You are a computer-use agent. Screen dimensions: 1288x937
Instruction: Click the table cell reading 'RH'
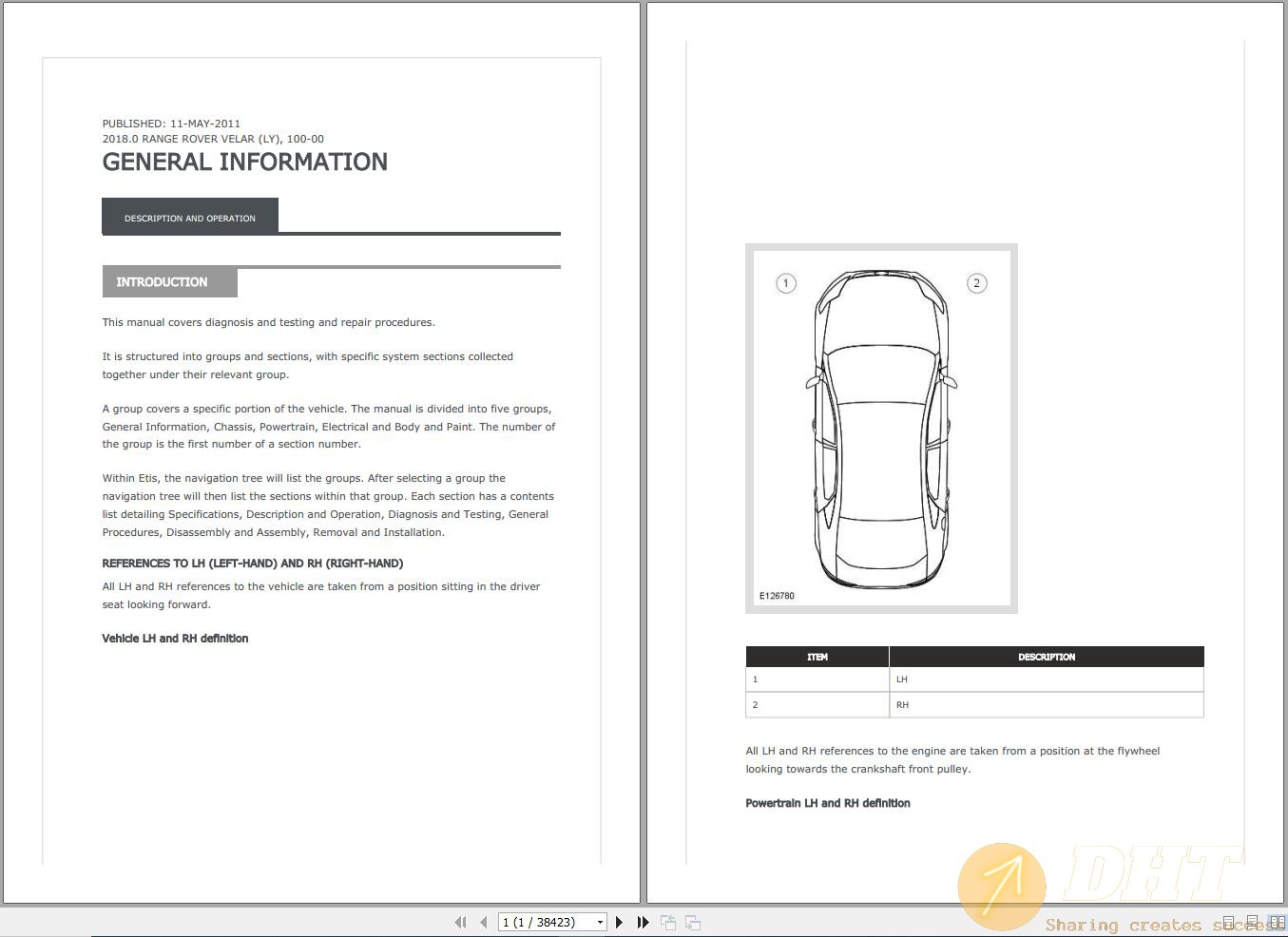[x=1047, y=705]
